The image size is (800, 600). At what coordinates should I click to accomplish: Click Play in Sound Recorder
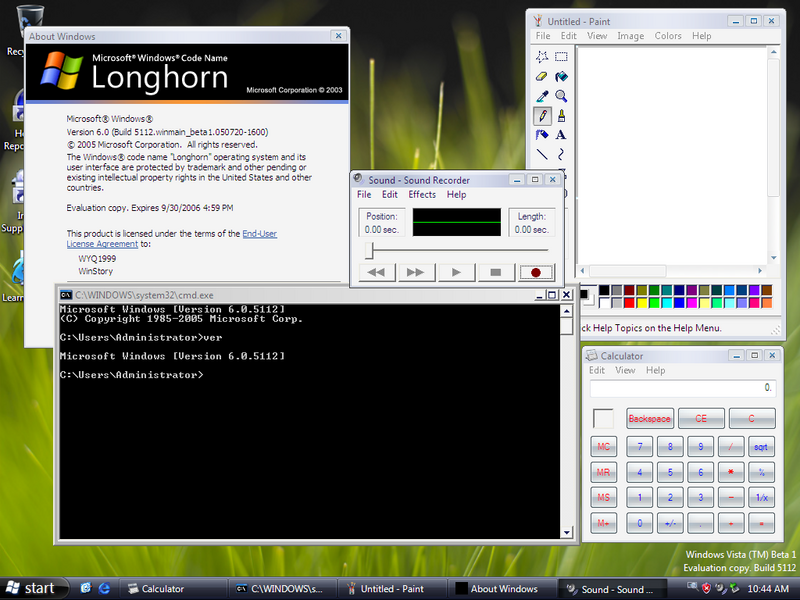(x=456, y=272)
